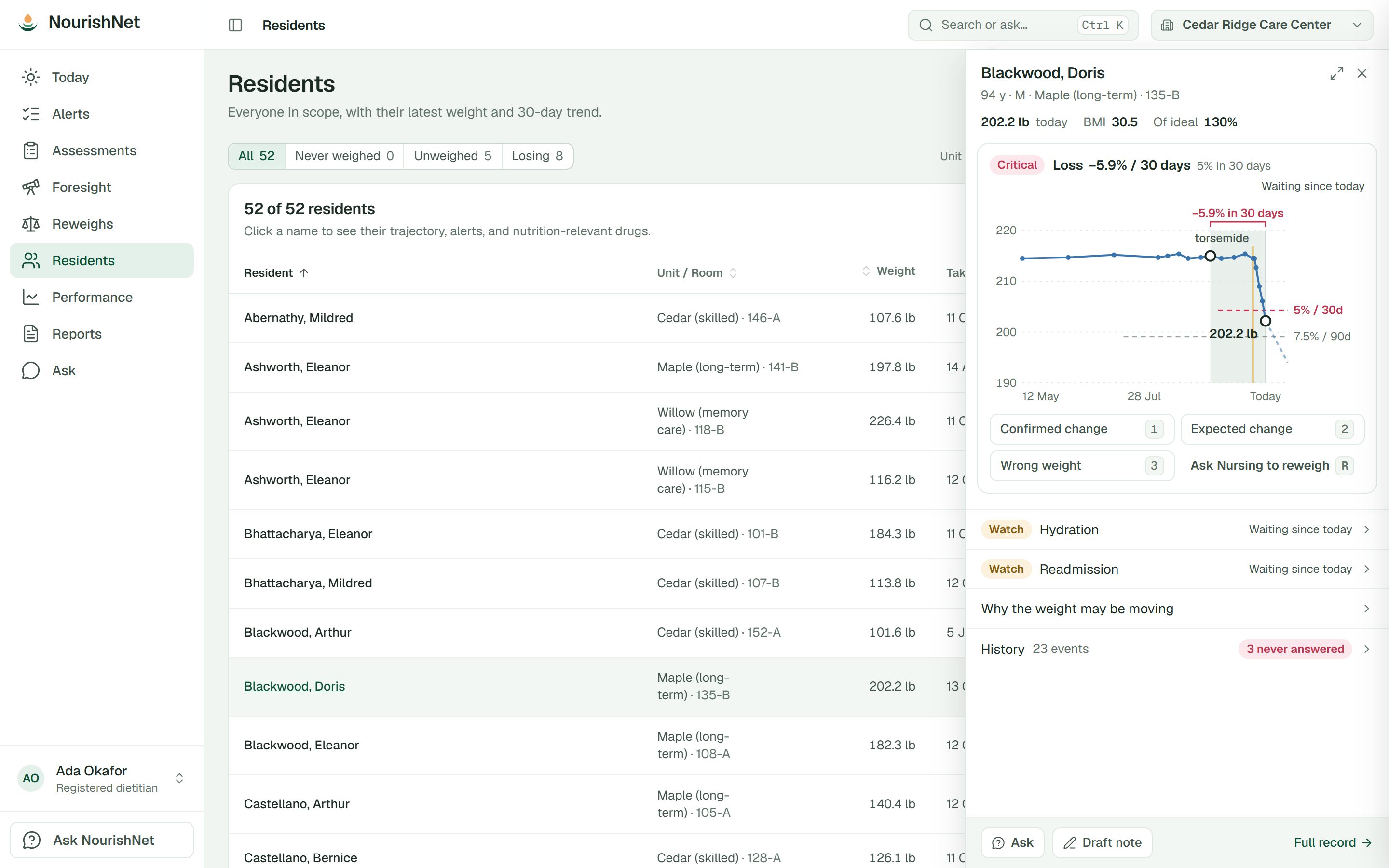Expand the History 23 events row
Image resolution: width=1389 pixels, height=868 pixels.
pyautogui.click(x=1177, y=649)
